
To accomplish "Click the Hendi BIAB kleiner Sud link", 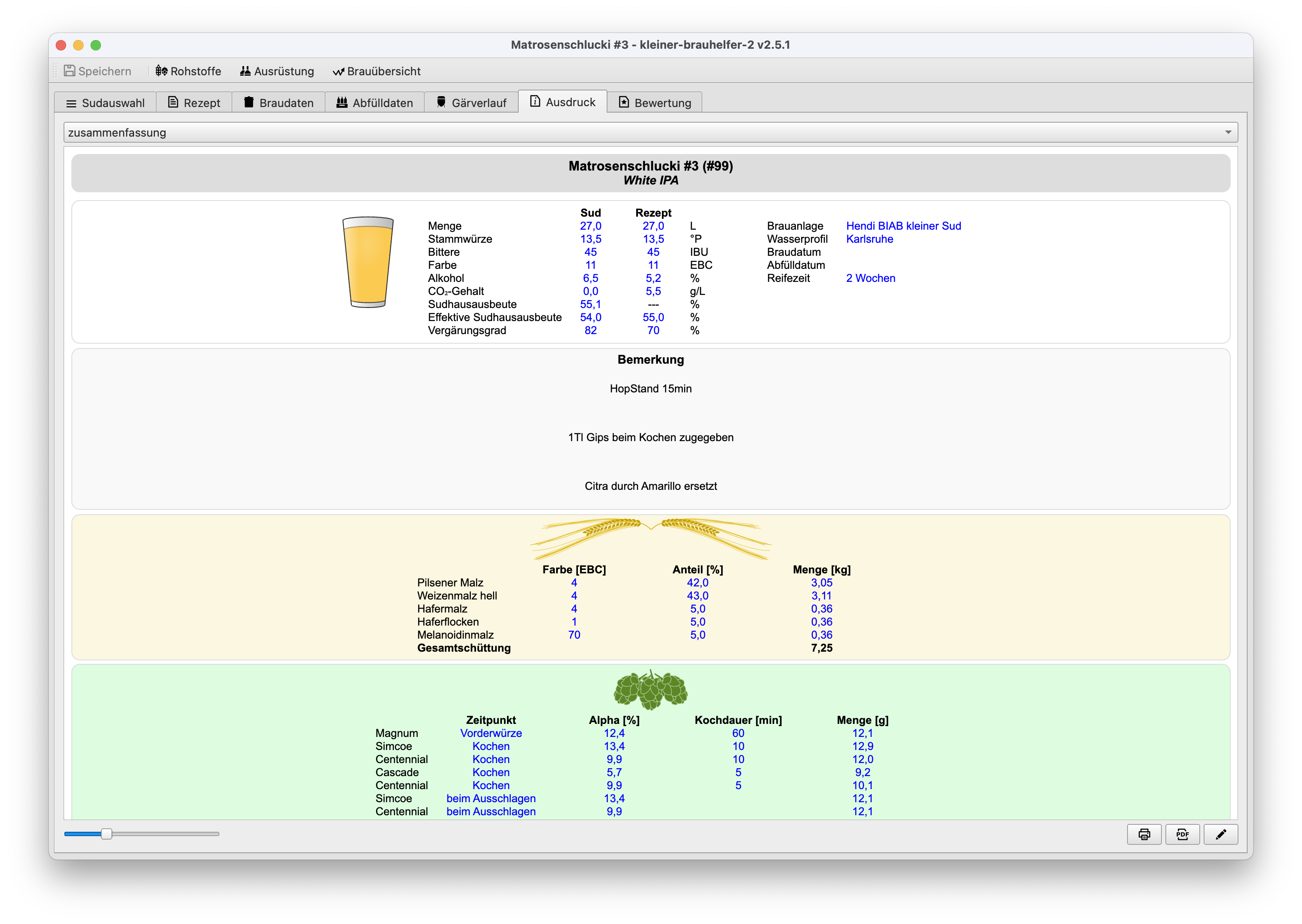I will (903, 226).
